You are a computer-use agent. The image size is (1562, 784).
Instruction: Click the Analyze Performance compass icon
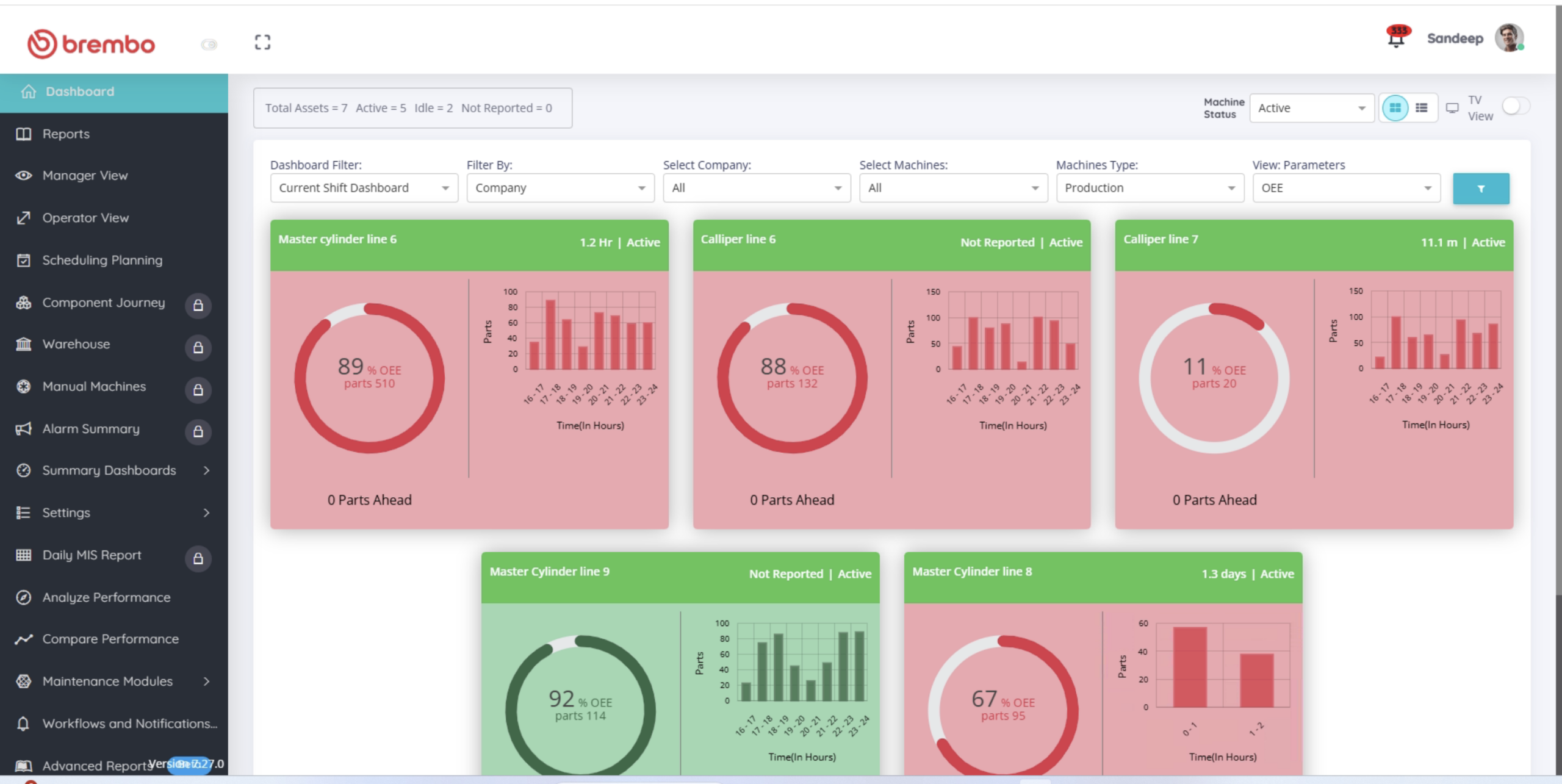click(23, 597)
